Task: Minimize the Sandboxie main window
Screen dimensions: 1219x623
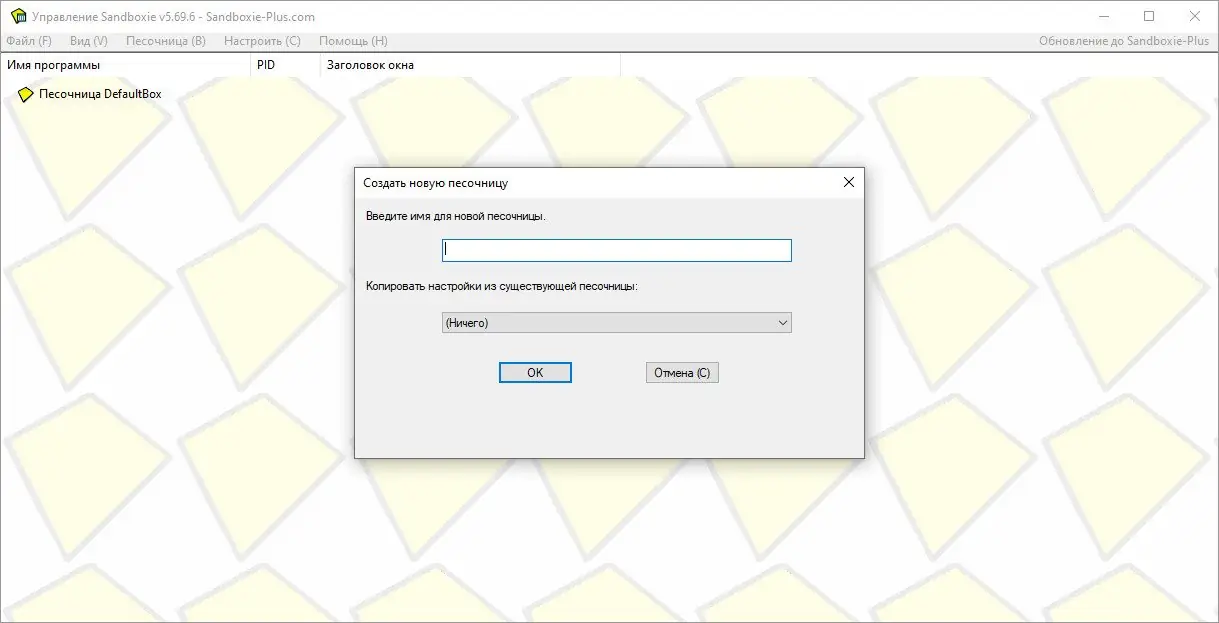Action: coord(1103,16)
